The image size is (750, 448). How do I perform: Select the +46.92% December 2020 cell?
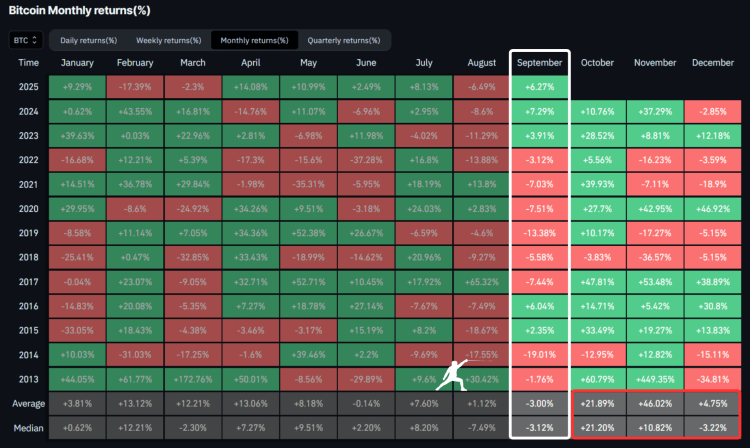[x=714, y=208]
